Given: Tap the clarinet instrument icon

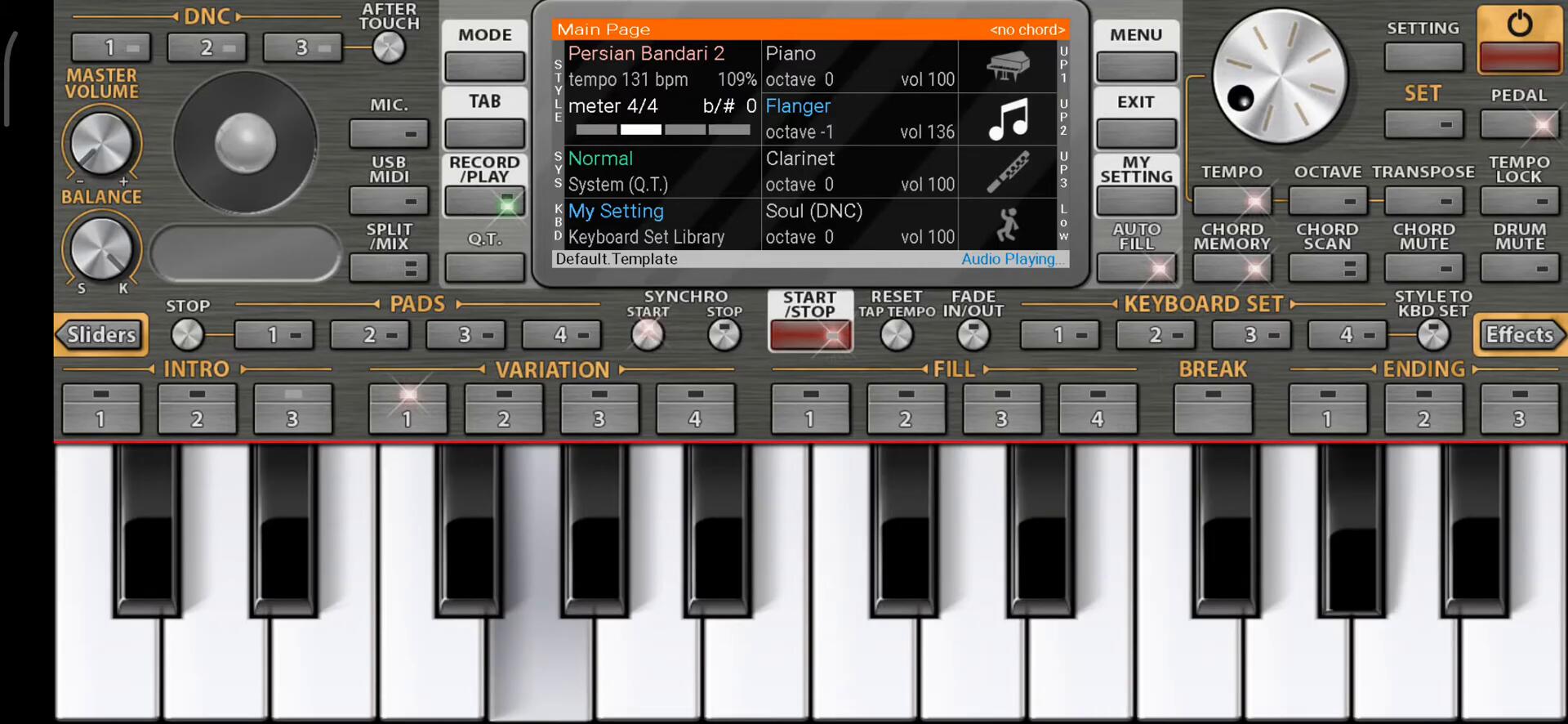Looking at the screenshot, I should (x=1008, y=172).
